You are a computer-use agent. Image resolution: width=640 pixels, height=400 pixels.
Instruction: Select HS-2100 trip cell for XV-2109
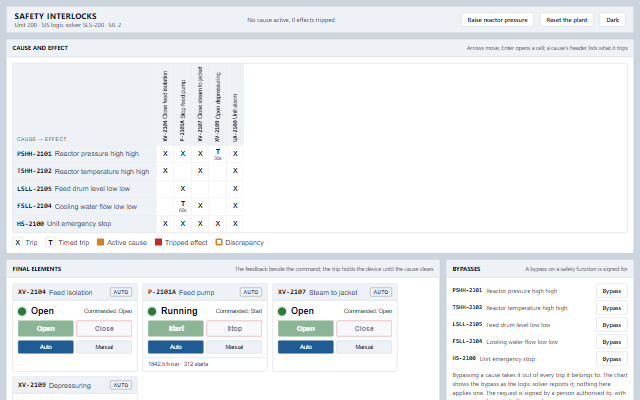coord(218,224)
